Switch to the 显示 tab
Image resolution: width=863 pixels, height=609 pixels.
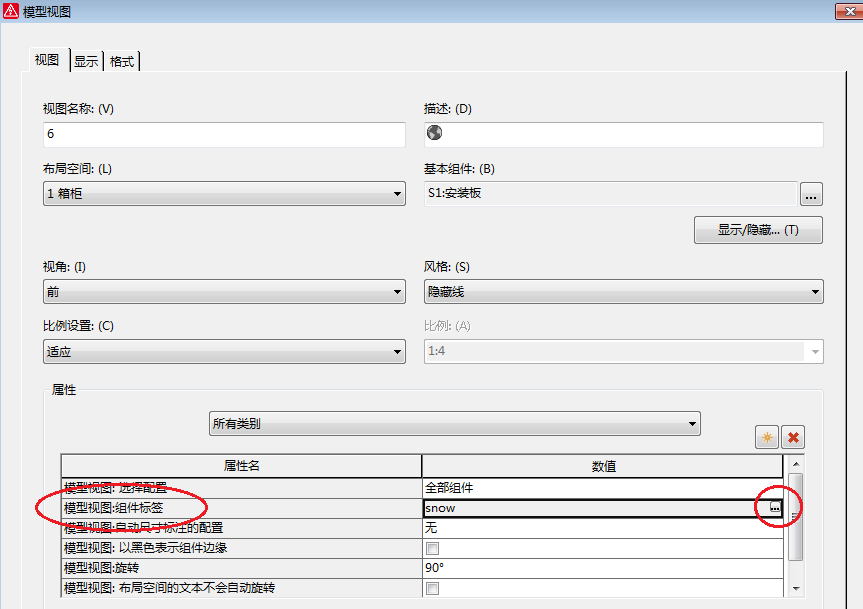[x=85, y=60]
